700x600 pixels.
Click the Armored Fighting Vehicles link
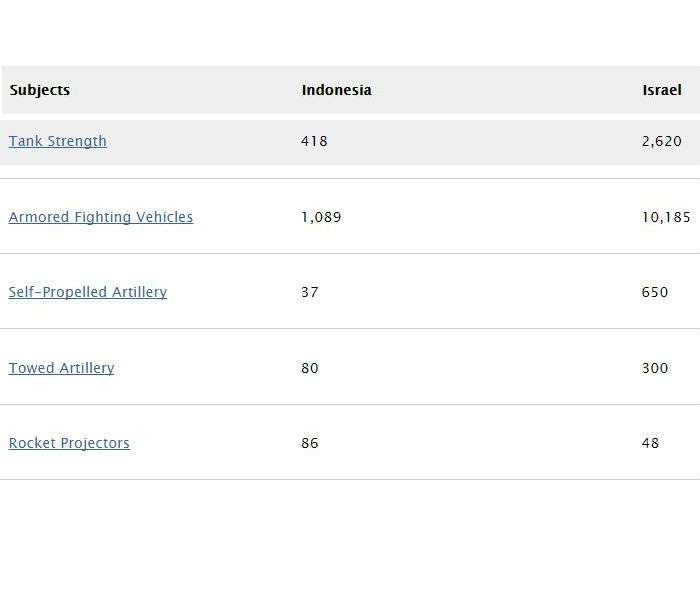(x=101, y=217)
